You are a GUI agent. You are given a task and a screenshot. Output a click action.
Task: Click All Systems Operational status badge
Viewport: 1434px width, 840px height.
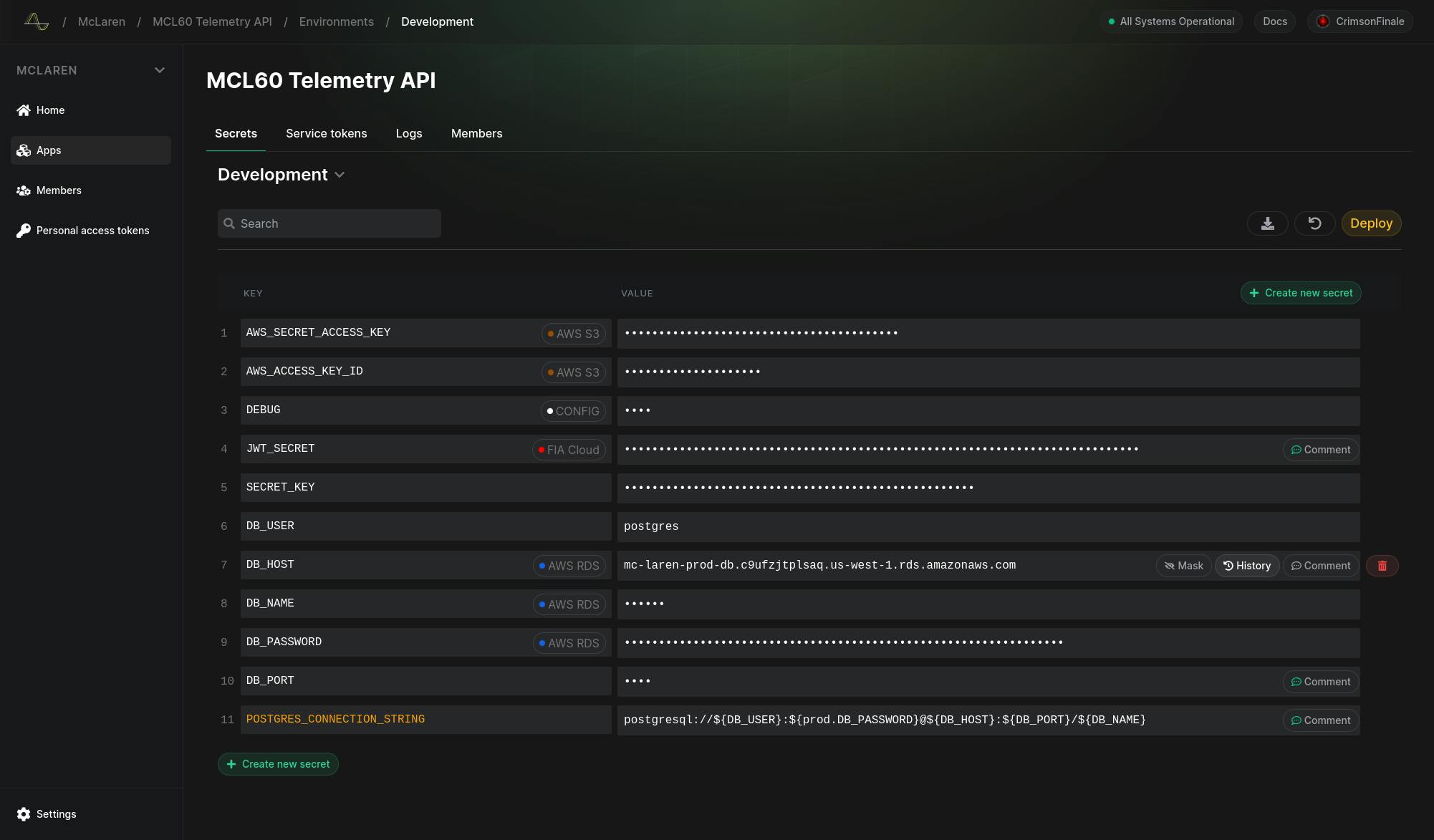(x=1171, y=21)
